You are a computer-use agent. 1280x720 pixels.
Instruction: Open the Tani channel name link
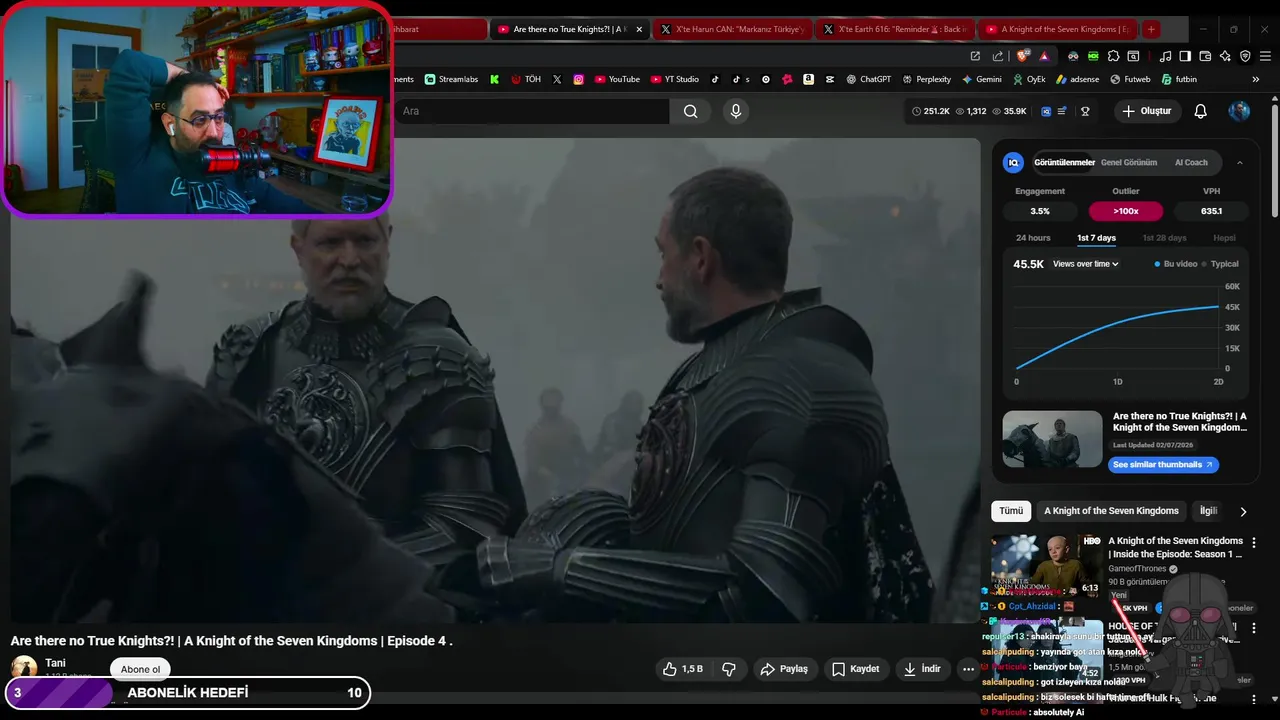click(55, 663)
